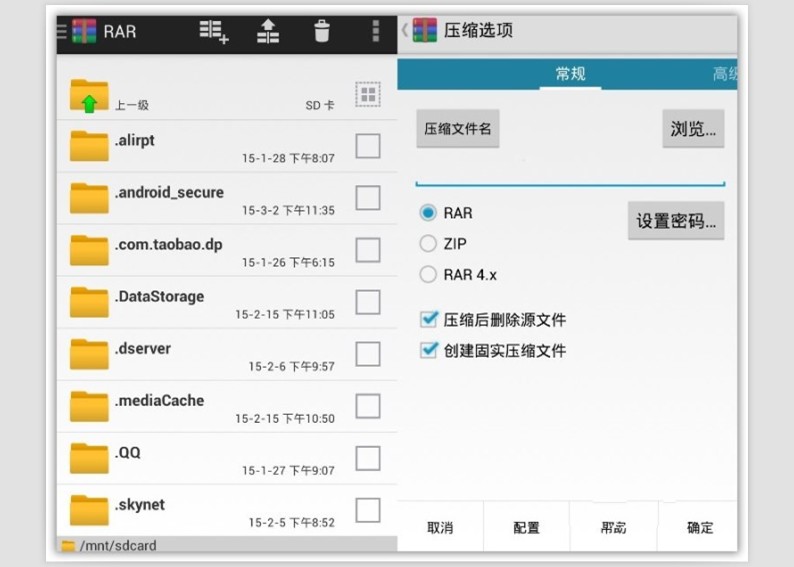Tap the back chevron in 压缩选项 header
Screen dimensions: 794x567
coord(405,30)
